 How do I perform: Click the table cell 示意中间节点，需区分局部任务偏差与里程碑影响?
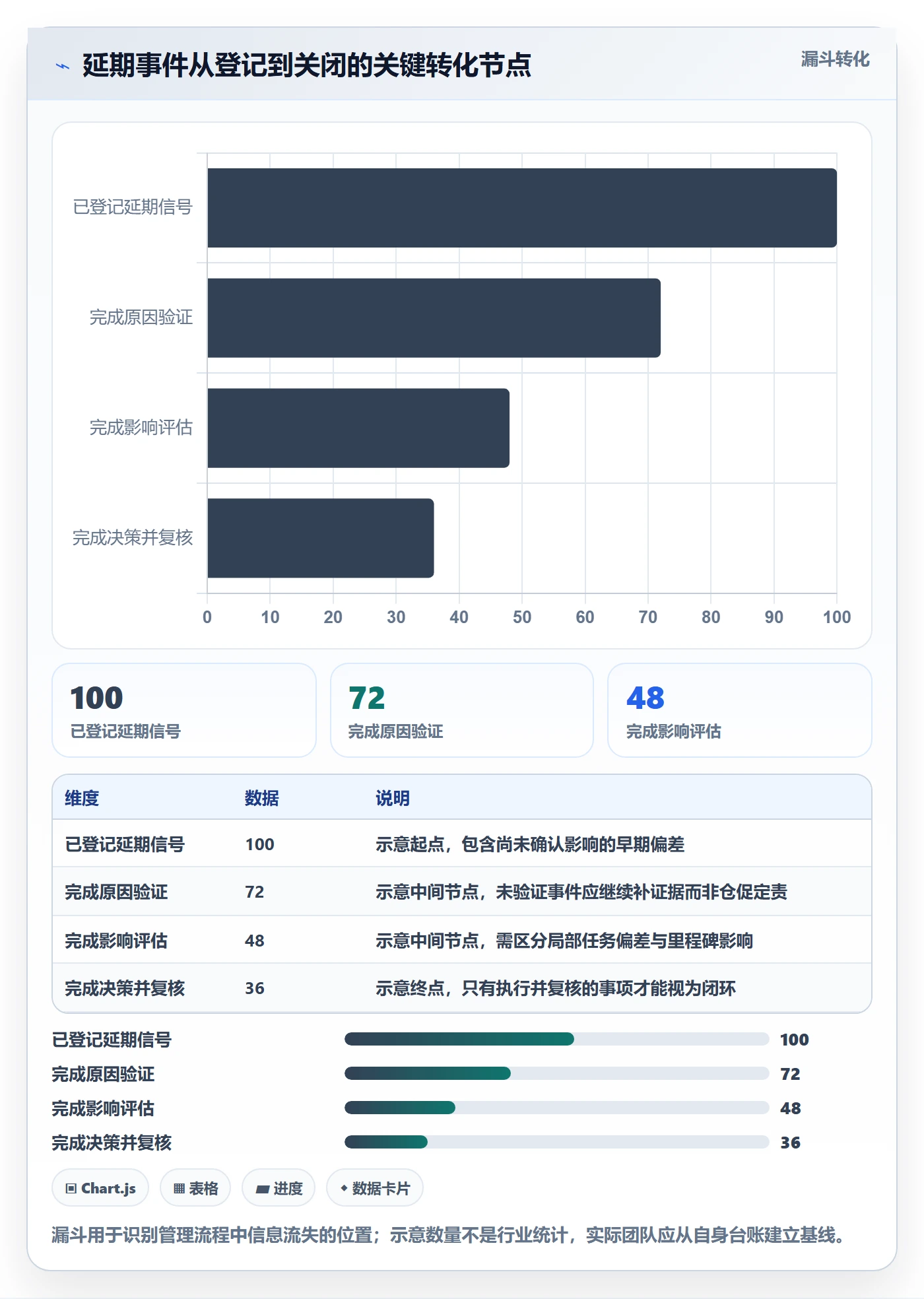pyautogui.click(x=564, y=941)
